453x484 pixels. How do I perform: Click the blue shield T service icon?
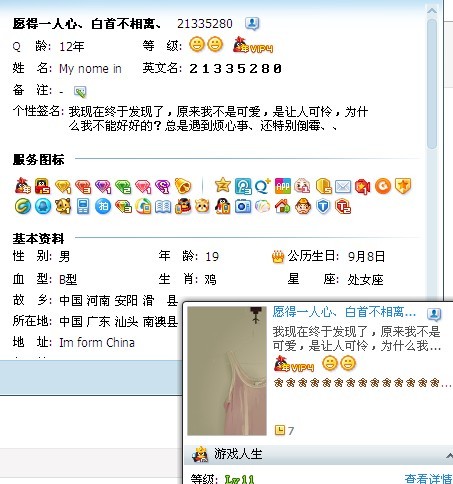(x=323, y=206)
